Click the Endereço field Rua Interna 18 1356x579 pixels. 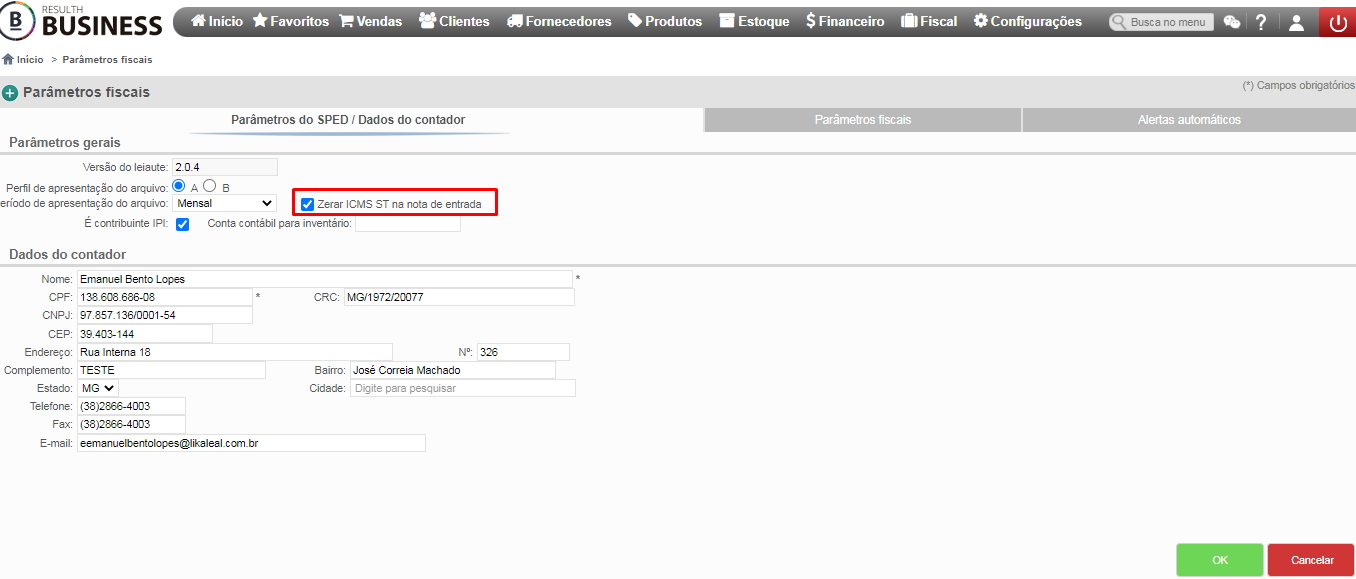click(235, 352)
